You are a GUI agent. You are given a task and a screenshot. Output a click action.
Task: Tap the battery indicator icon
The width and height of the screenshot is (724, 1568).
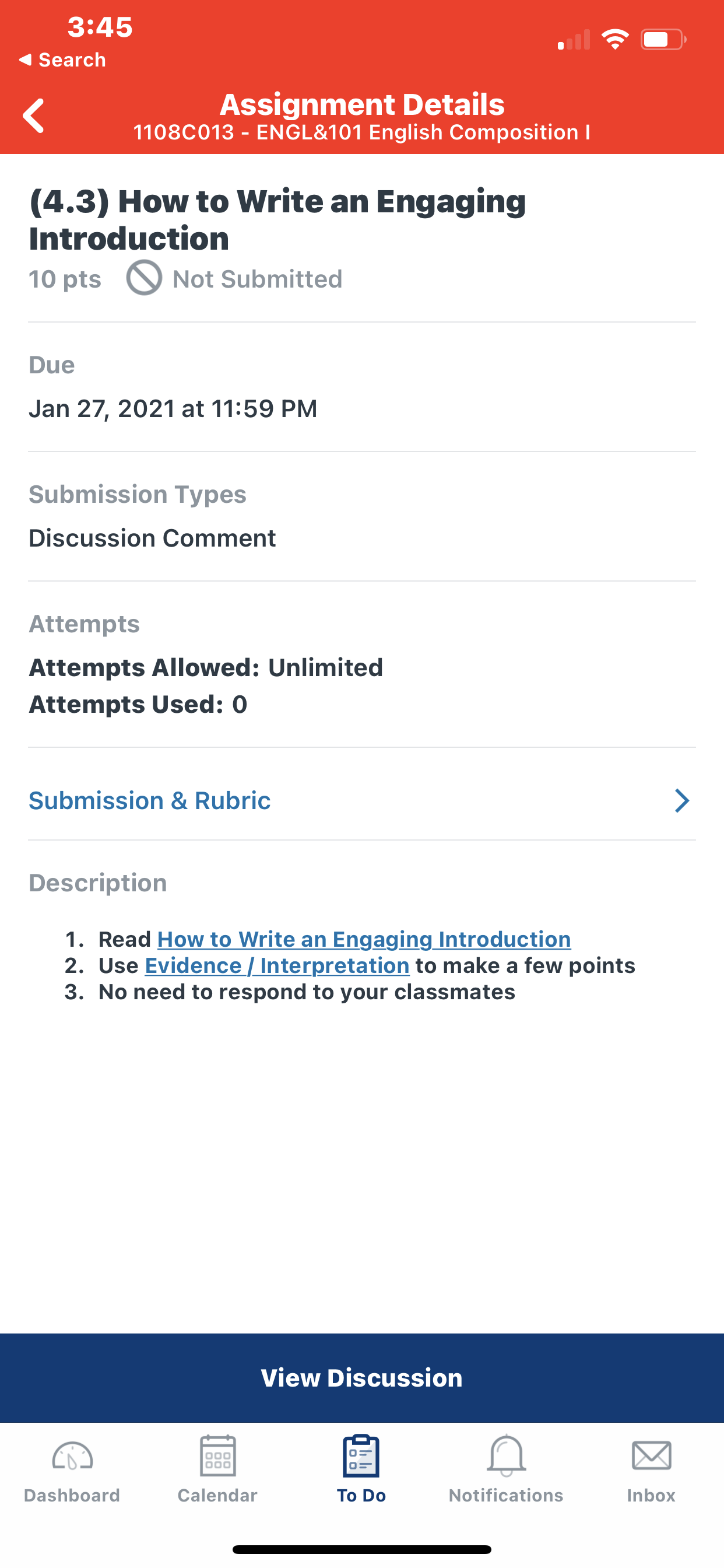[664, 40]
